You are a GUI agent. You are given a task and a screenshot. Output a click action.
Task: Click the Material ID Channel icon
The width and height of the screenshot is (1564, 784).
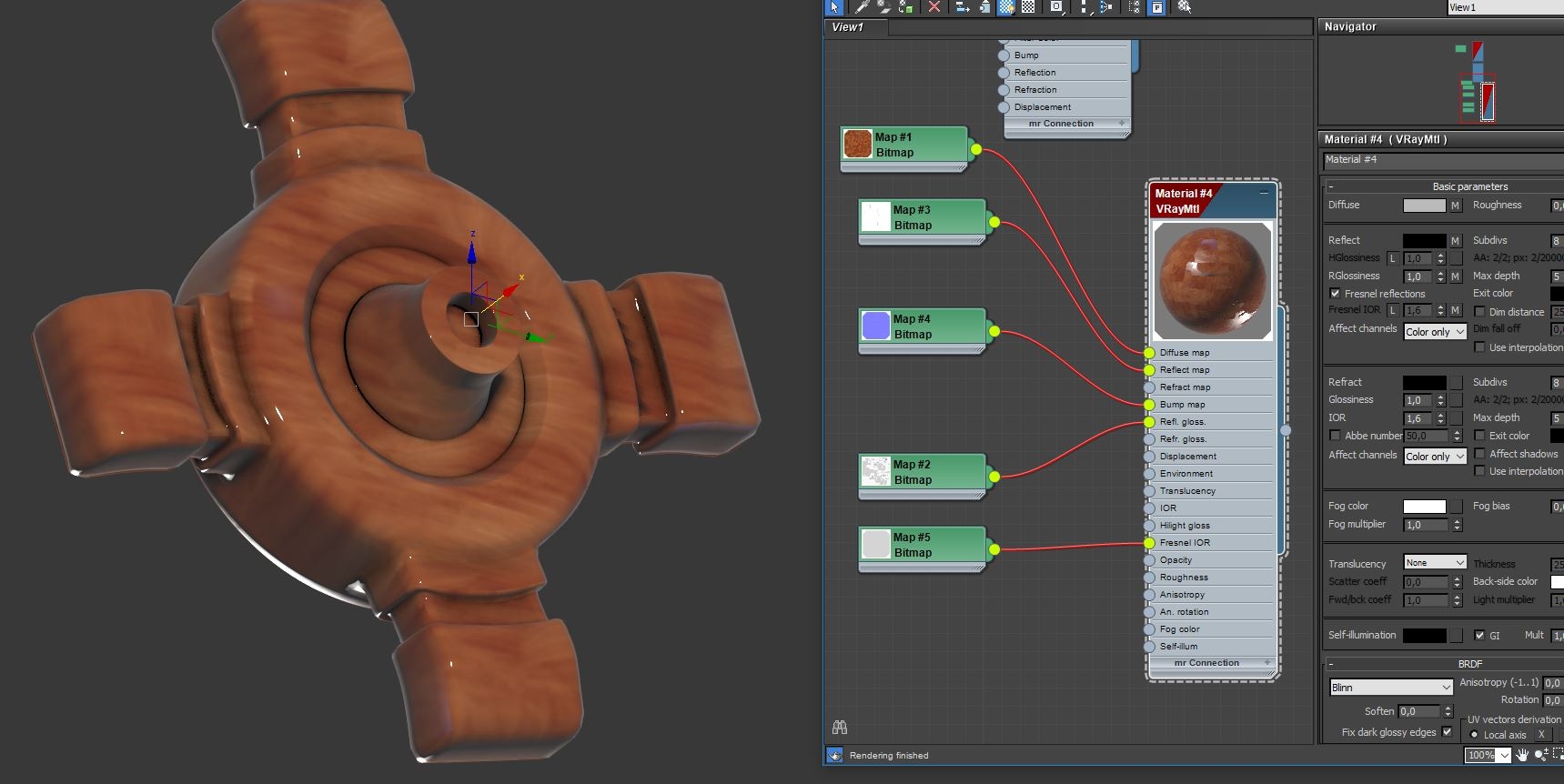click(1056, 7)
